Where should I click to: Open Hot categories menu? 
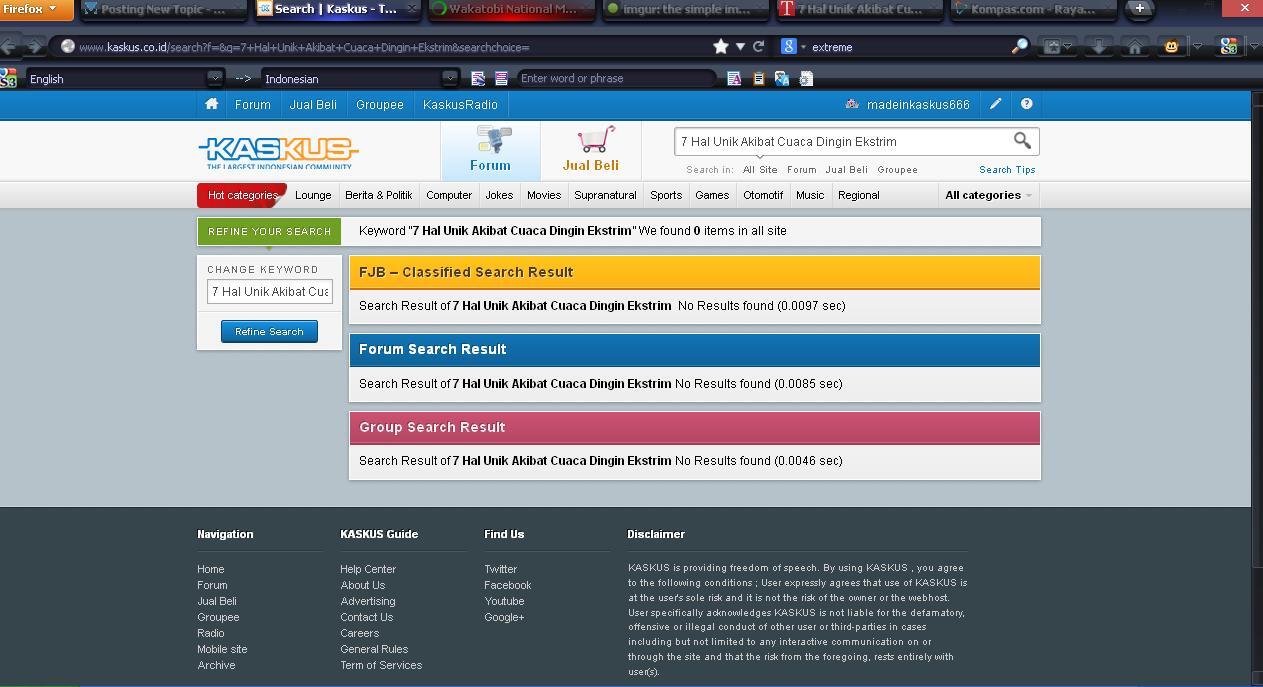tap(242, 195)
